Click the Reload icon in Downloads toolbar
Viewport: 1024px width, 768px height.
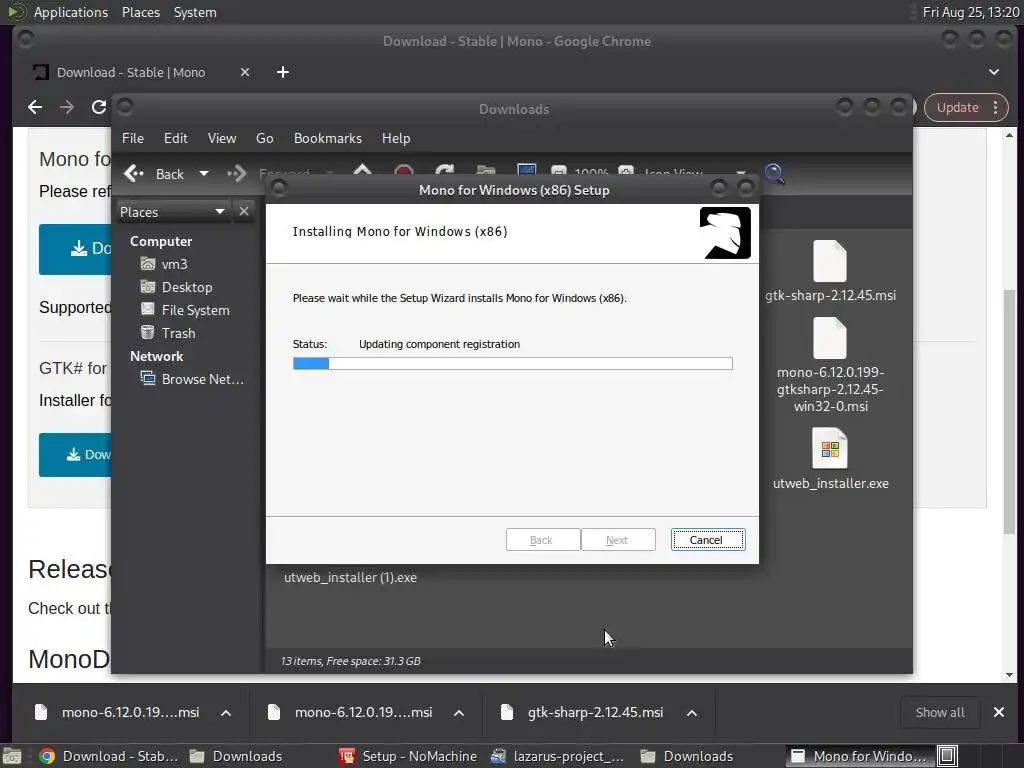click(x=444, y=171)
